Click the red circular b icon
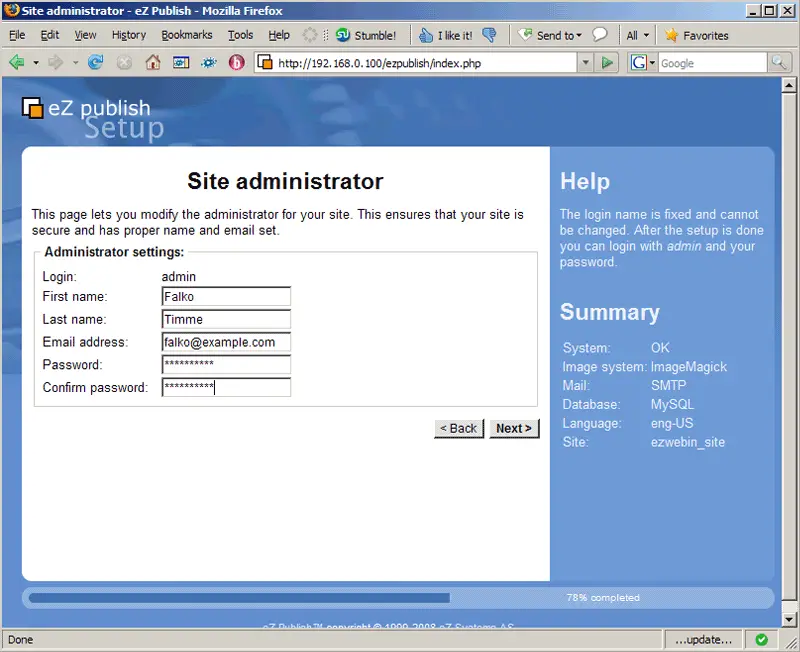800x652 pixels. [x=237, y=63]
